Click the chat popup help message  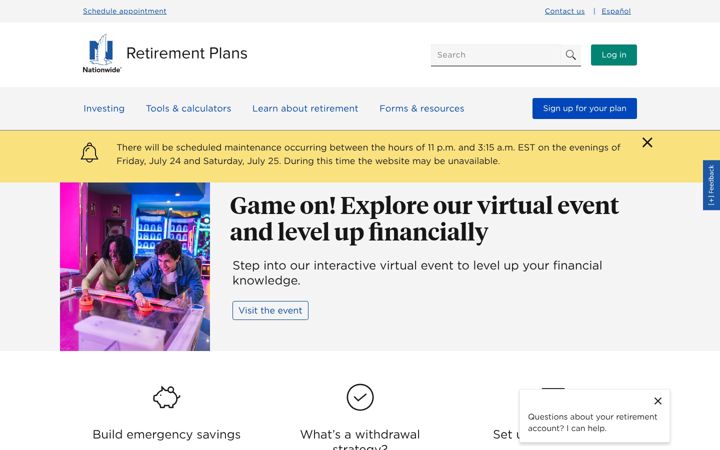pyautogui.click(x=592, y=422)
